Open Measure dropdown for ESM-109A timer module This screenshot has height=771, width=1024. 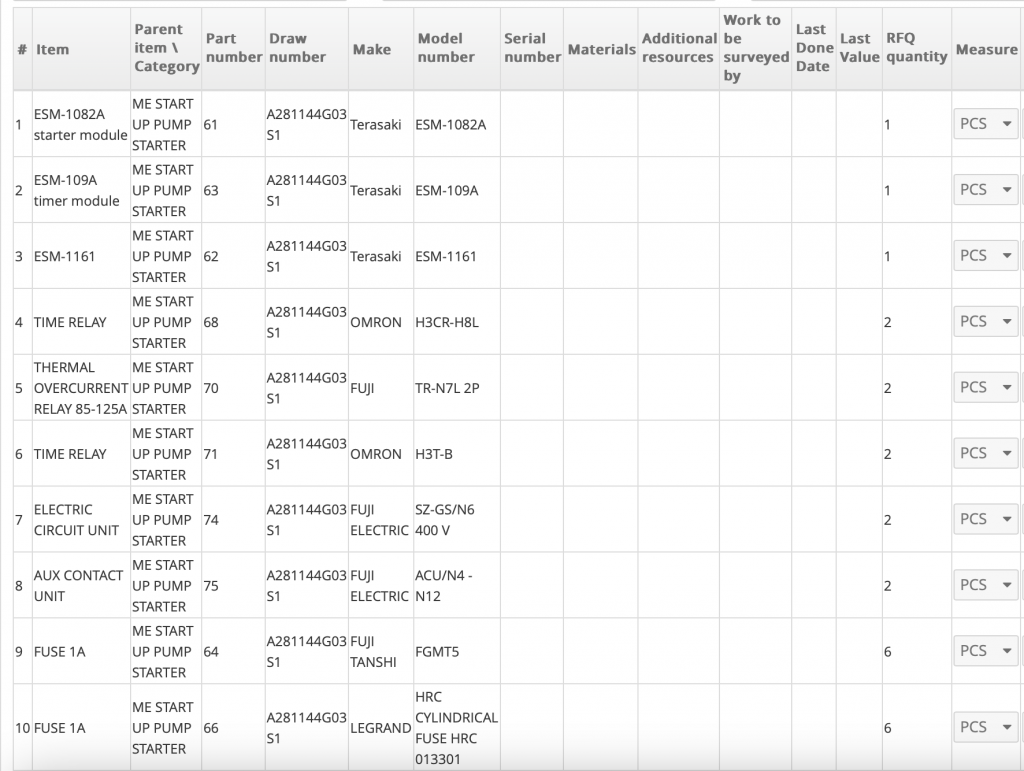(985, 190)
